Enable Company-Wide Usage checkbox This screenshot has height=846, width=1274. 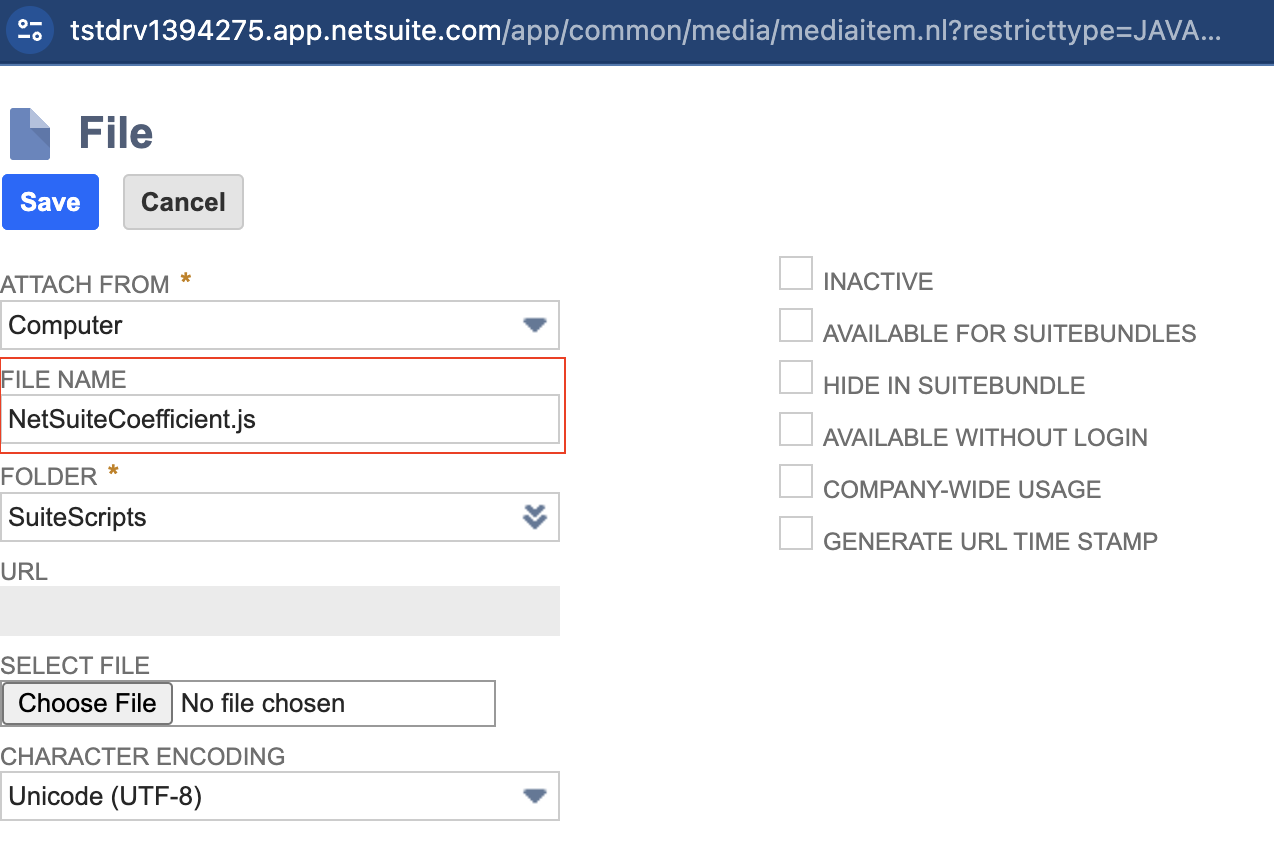point(796,481)
